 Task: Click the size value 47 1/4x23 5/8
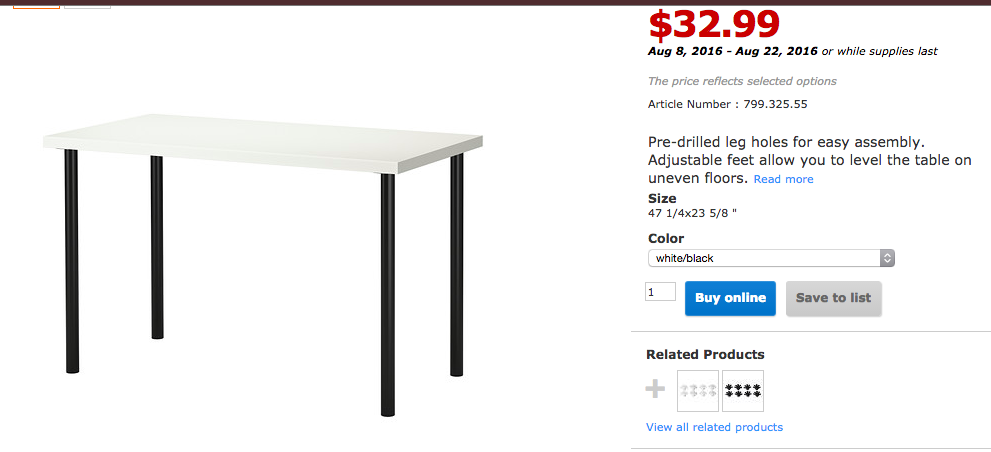(x=698, y=212)
